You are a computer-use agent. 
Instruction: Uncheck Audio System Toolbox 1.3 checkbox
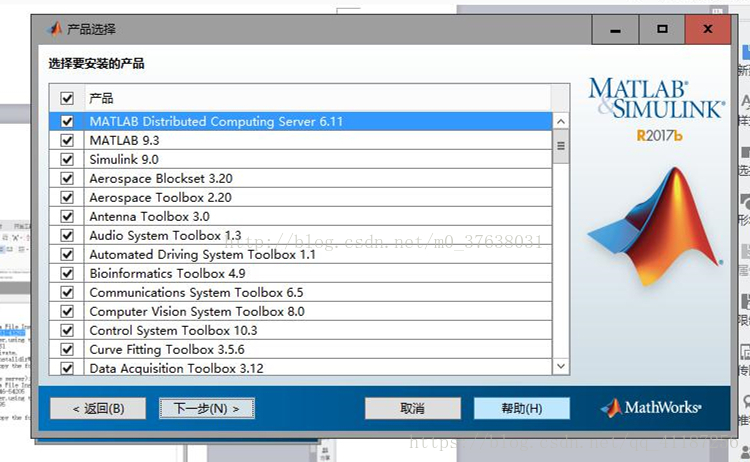pyautogui.click(x=67, y=235)
